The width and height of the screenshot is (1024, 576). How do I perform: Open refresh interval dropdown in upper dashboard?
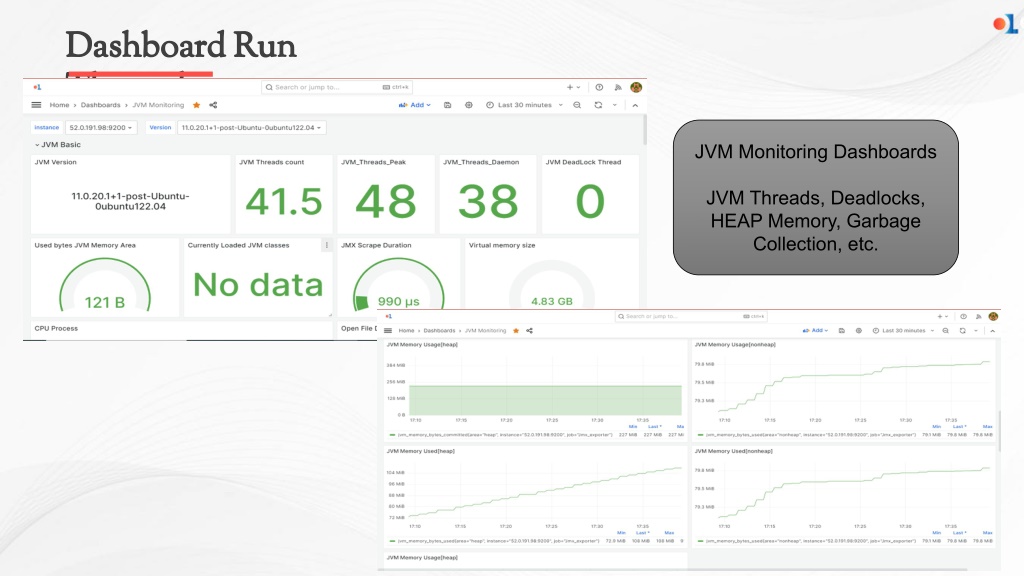(615, 104)
